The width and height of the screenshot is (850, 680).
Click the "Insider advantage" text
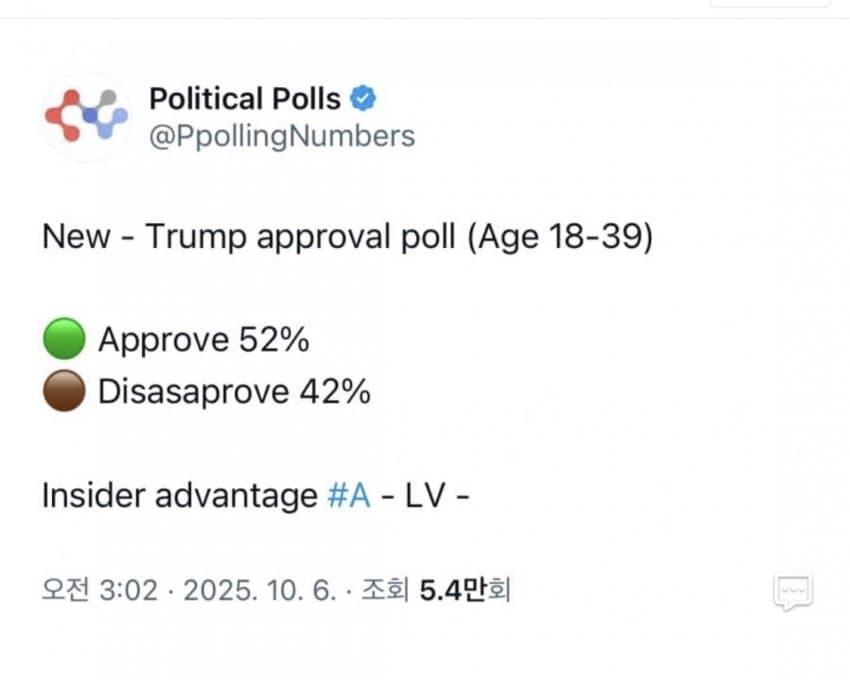pyautogui.click(x=179, y=495)
